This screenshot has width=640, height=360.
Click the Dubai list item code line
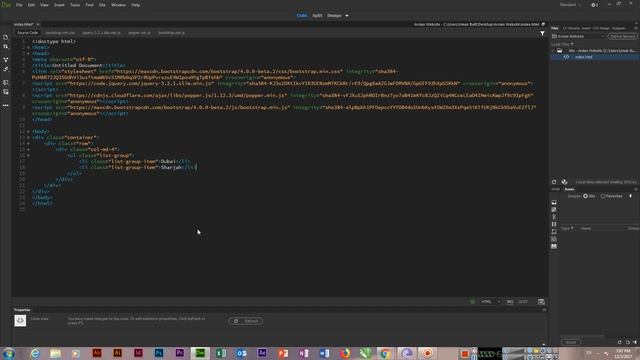135,161
